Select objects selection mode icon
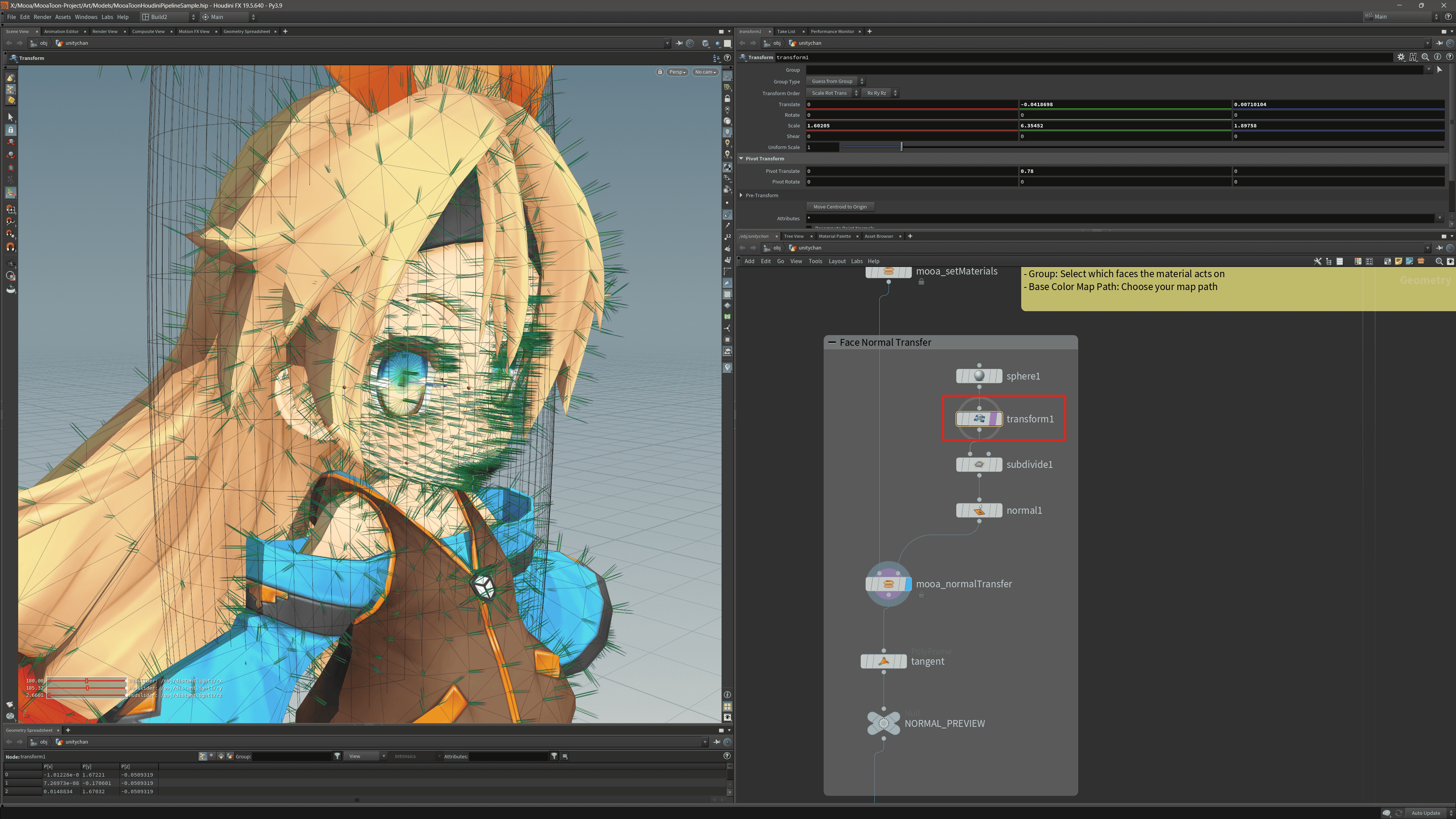Viewport: 1456px width, 819px height. tap(10, 77)
